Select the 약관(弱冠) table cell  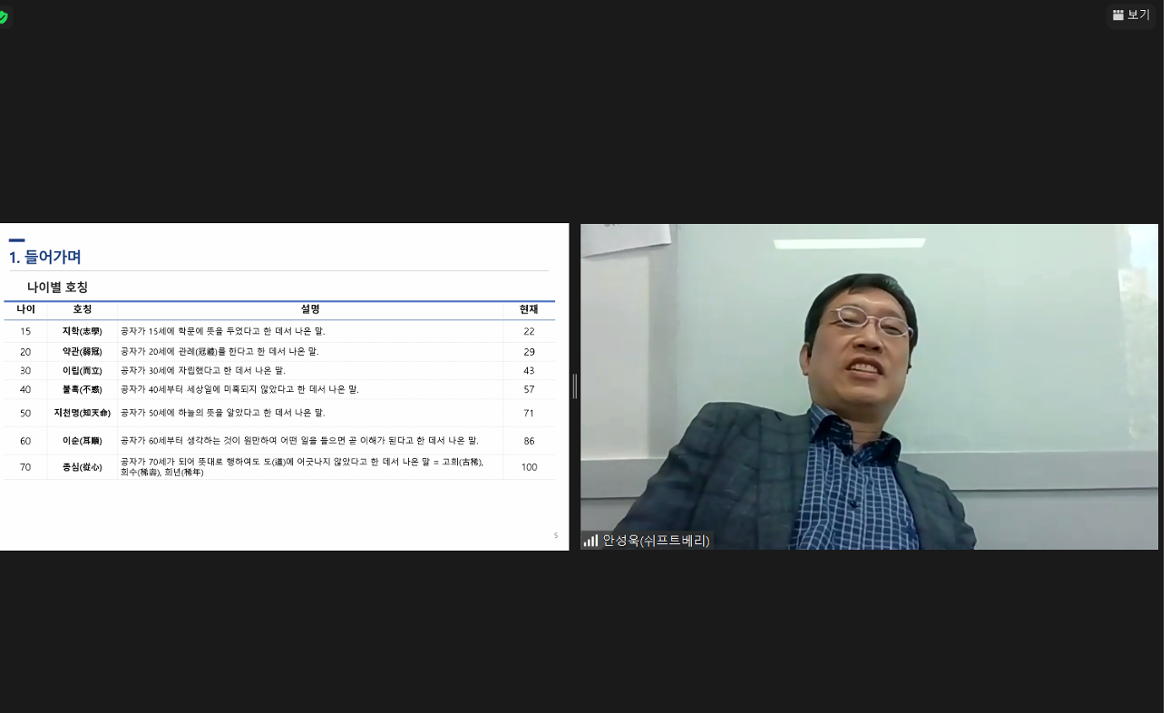pyautogui.click(x=82, y=351)
